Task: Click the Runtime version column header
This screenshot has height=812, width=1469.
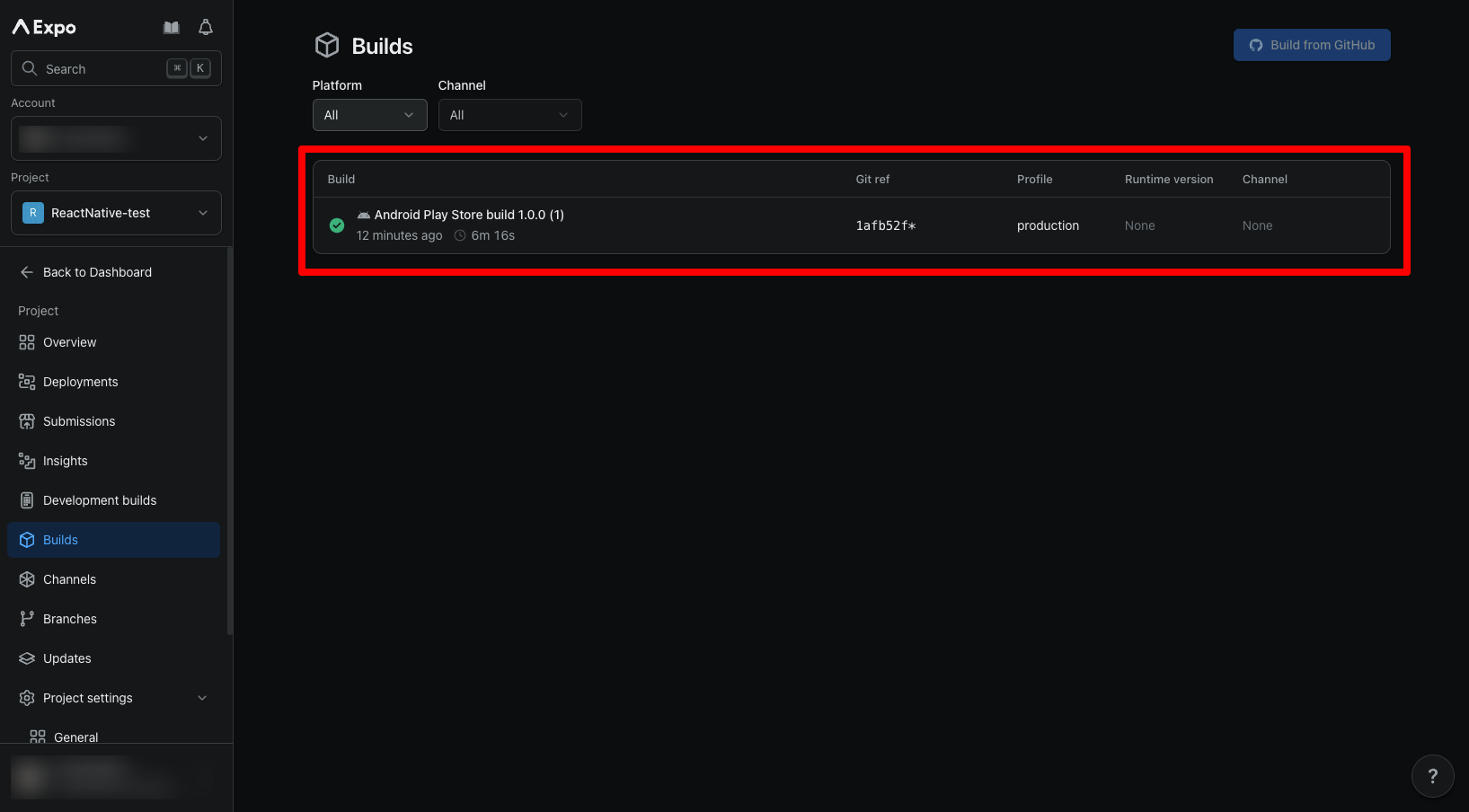Action: coord(1169,179)
